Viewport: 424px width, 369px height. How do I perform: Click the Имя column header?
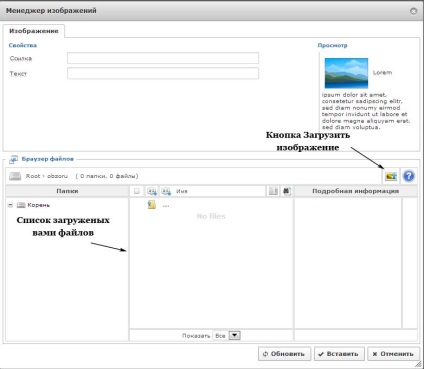[182, 191]
